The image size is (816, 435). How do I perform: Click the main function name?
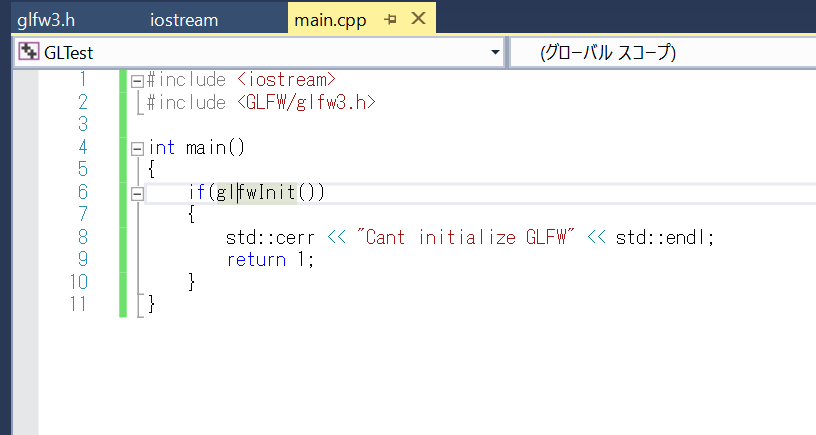[206, 147]
